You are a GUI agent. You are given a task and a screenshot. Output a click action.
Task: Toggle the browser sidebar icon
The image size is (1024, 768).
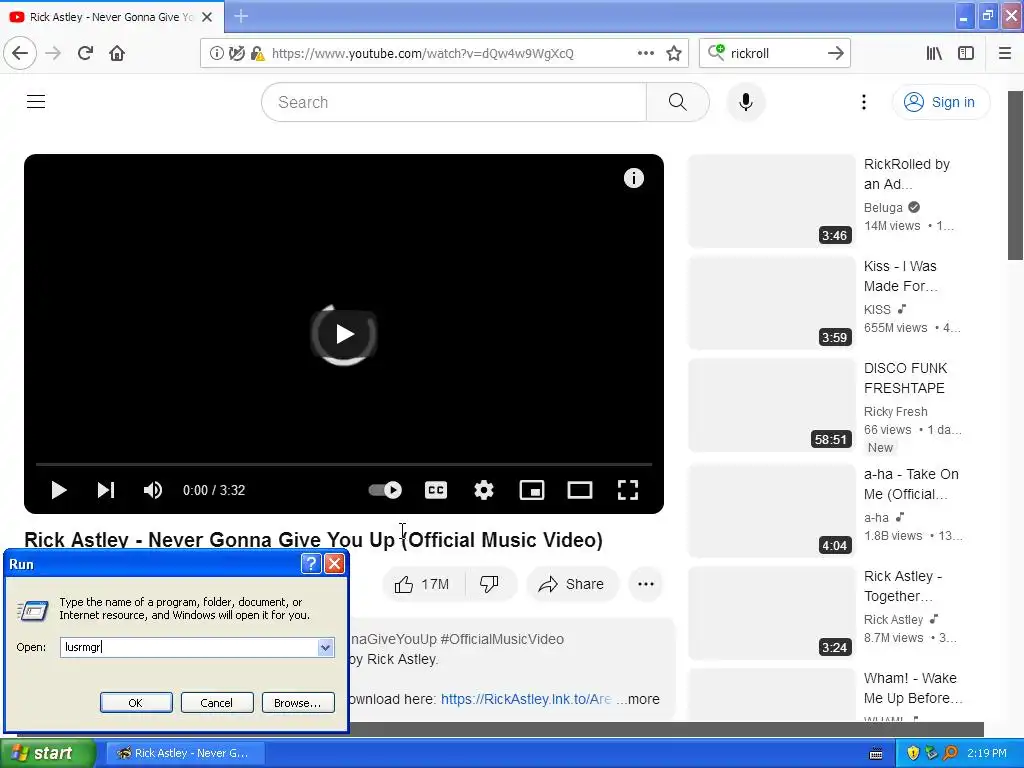coord(966,54)
